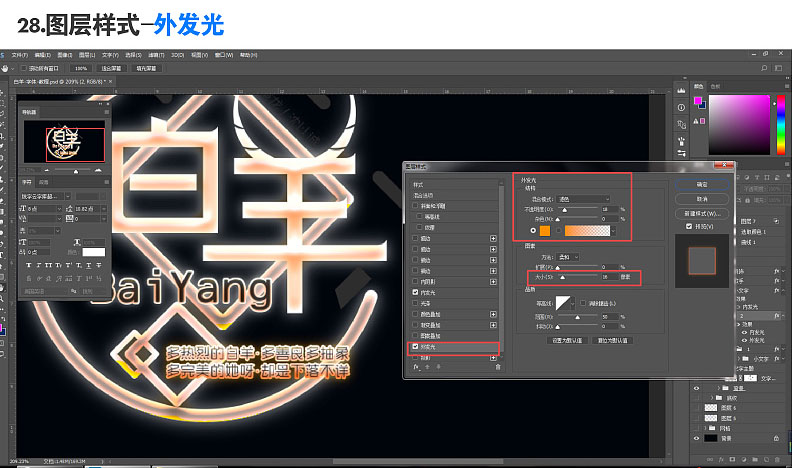This screenshot has width=800, height=468.
Task: Open the 等高线 contour picker dropdown
Action: click(x=572, y=303)
